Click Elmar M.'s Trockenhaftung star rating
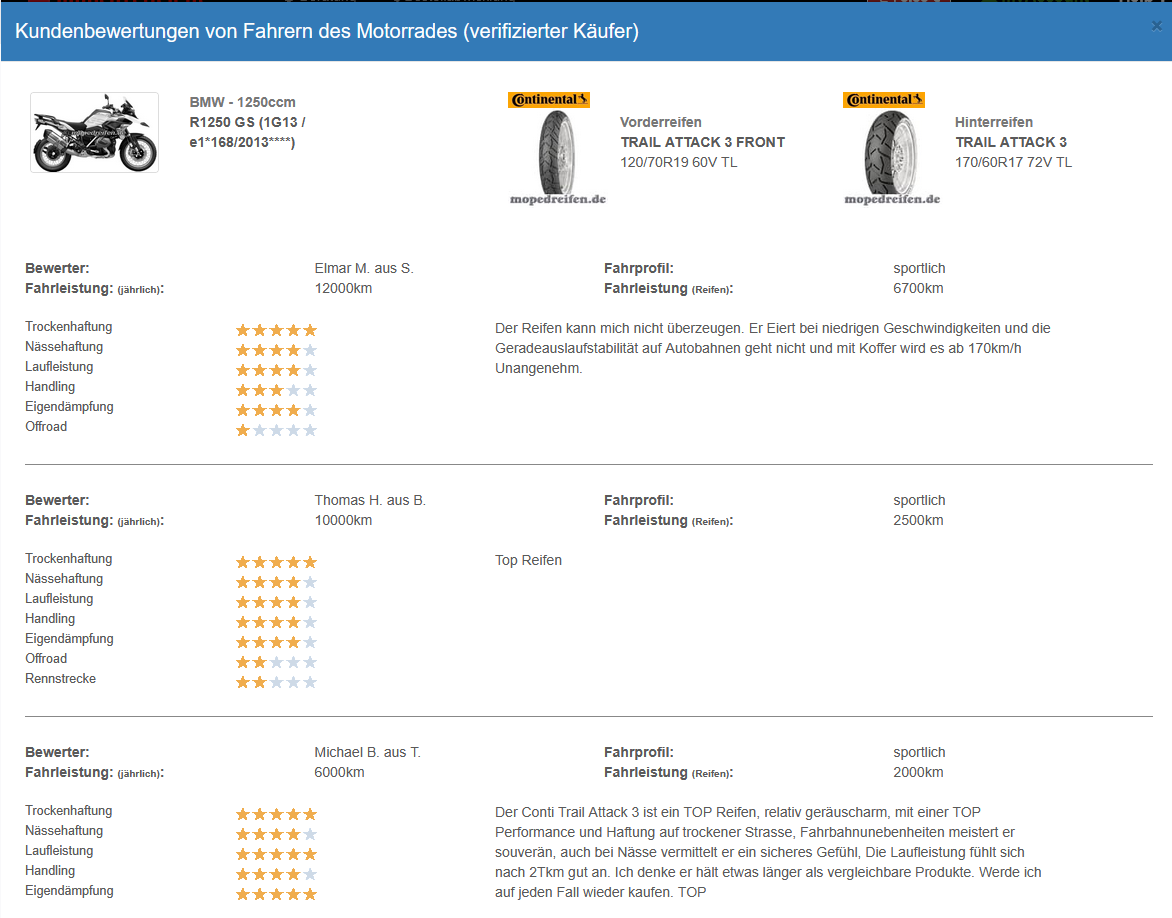1172x918 pixels. click(x=276, y=330)
